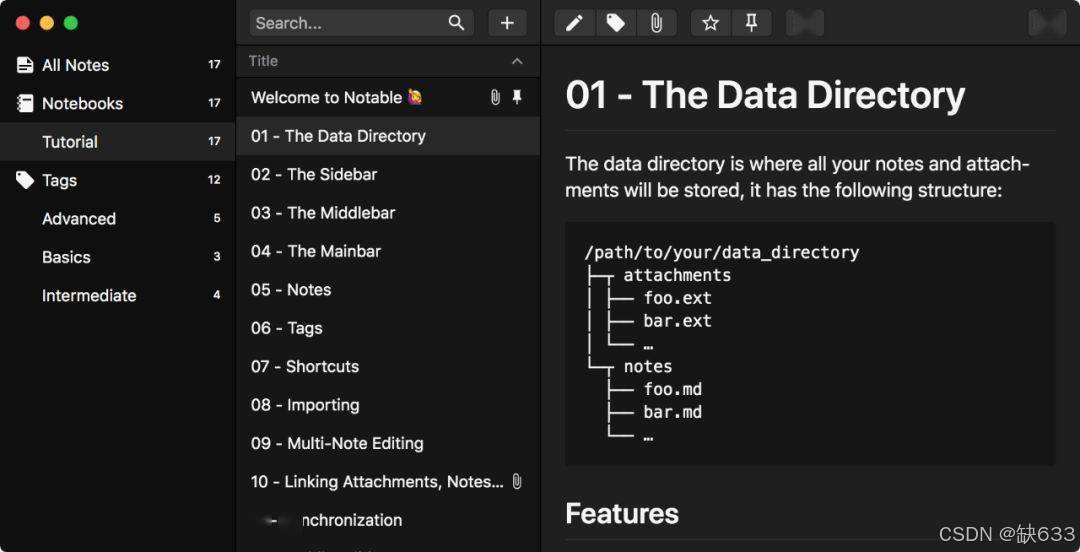Image resolution: width=1080 pixels, height=552 pixels.
Task: Open 06 - Tags note
Action: coord(388,328)
